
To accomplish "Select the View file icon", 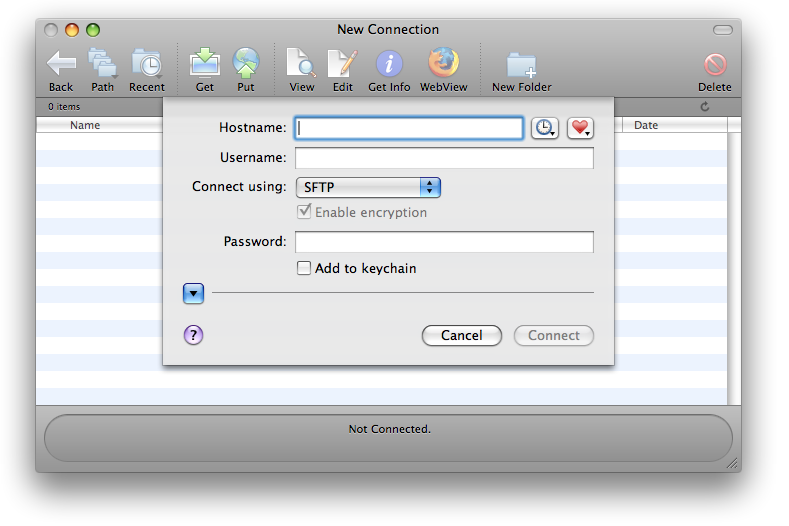I will (x=301, y=65).
